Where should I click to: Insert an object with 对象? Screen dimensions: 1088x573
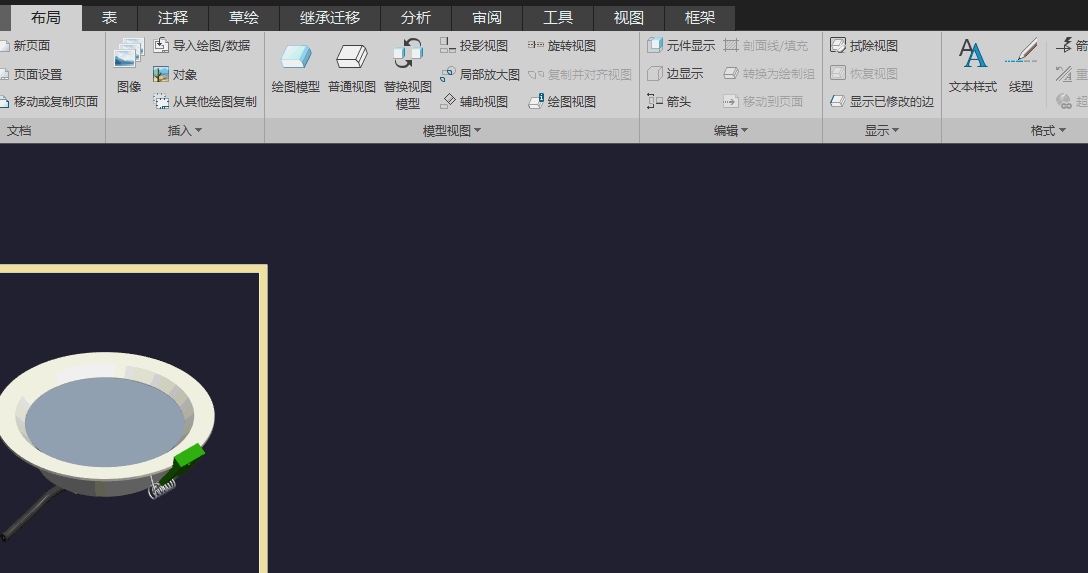175,74
